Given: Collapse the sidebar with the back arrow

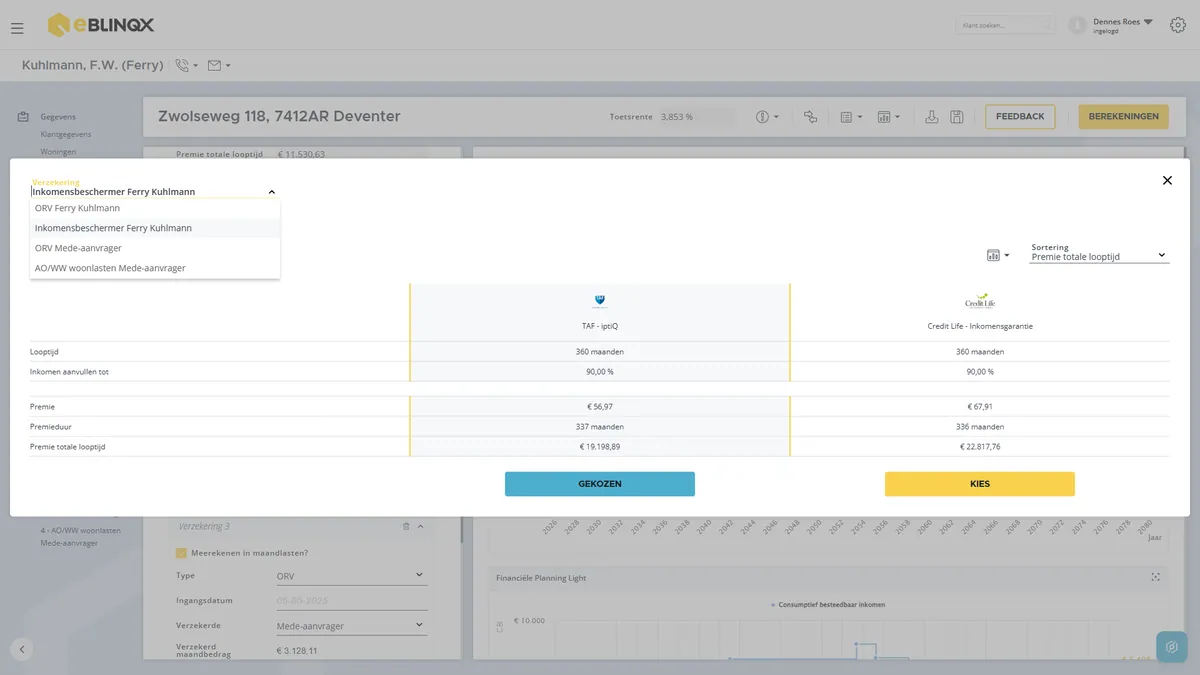Looking at the screenshot, I should coord(22,649).
